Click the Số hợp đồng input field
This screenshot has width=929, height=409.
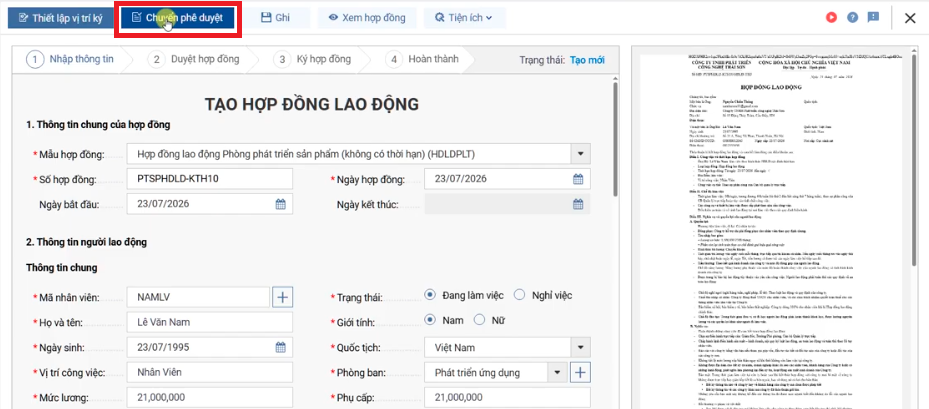pyautogui.click(x=210, y=179)
